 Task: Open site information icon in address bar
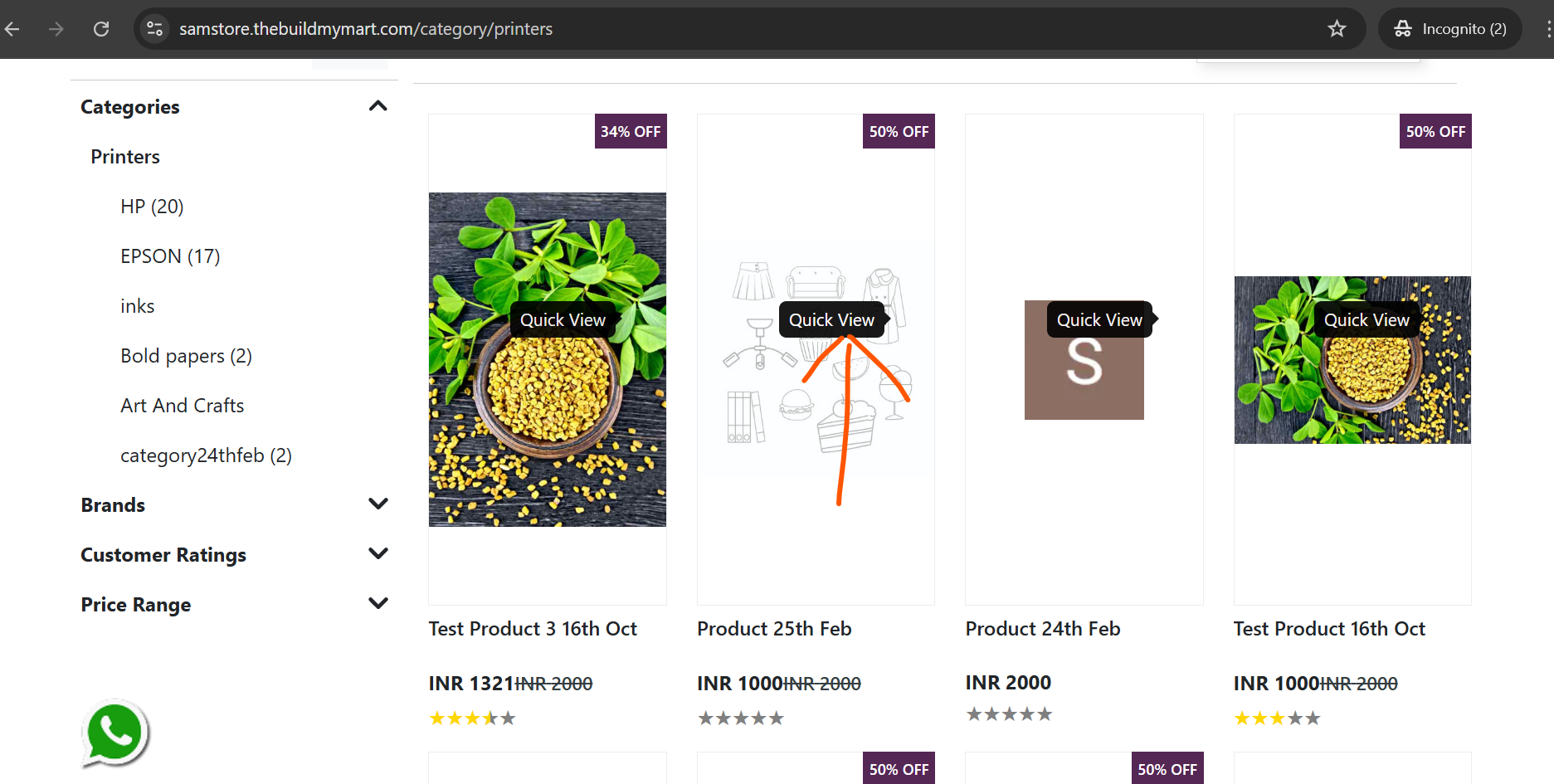(x=155, y=29)
